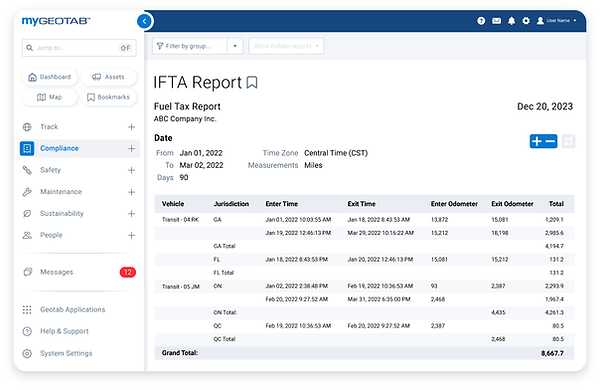Screen dimensions: 600x390
Task: Select the Track menu item
Action: pos(49,127)
